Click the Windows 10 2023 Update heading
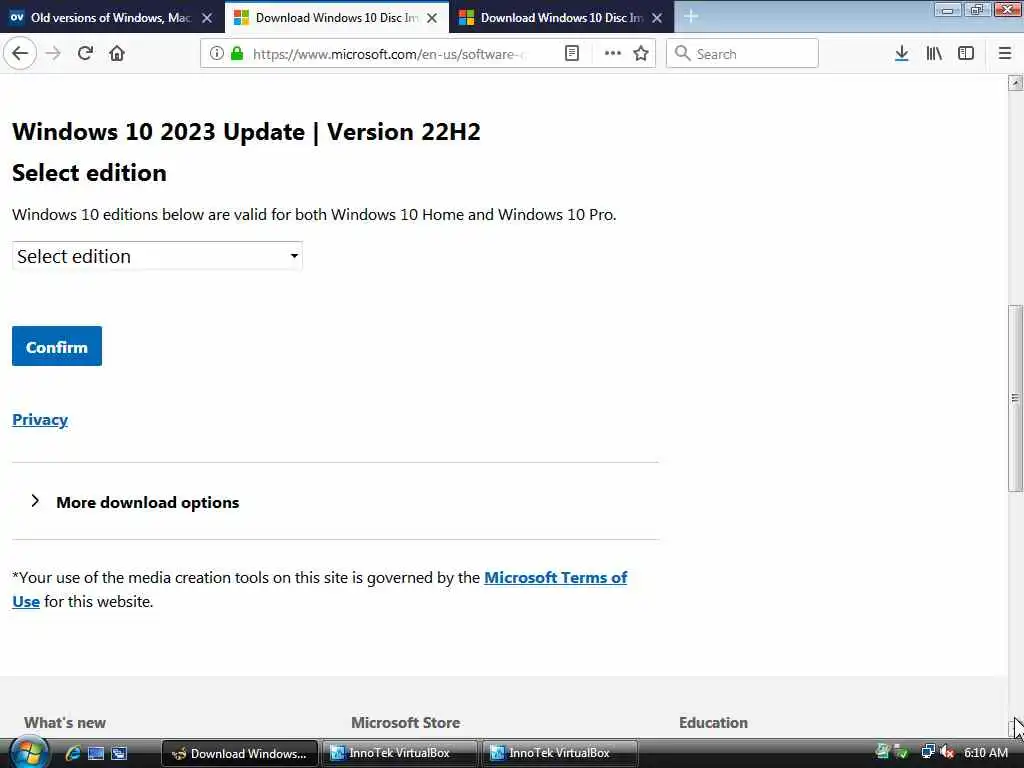The height and width of the screenshot is (768, 1024). tap(246, 131)
